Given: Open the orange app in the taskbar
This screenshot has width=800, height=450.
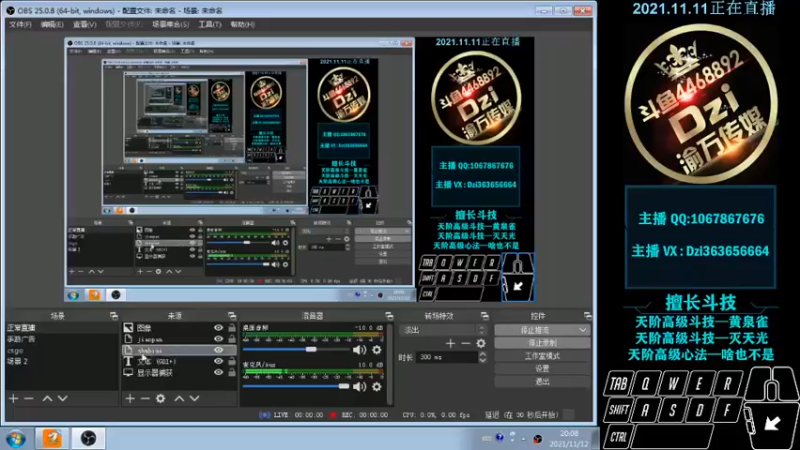Looking at the screenshot, I should [x=52, y=438].
